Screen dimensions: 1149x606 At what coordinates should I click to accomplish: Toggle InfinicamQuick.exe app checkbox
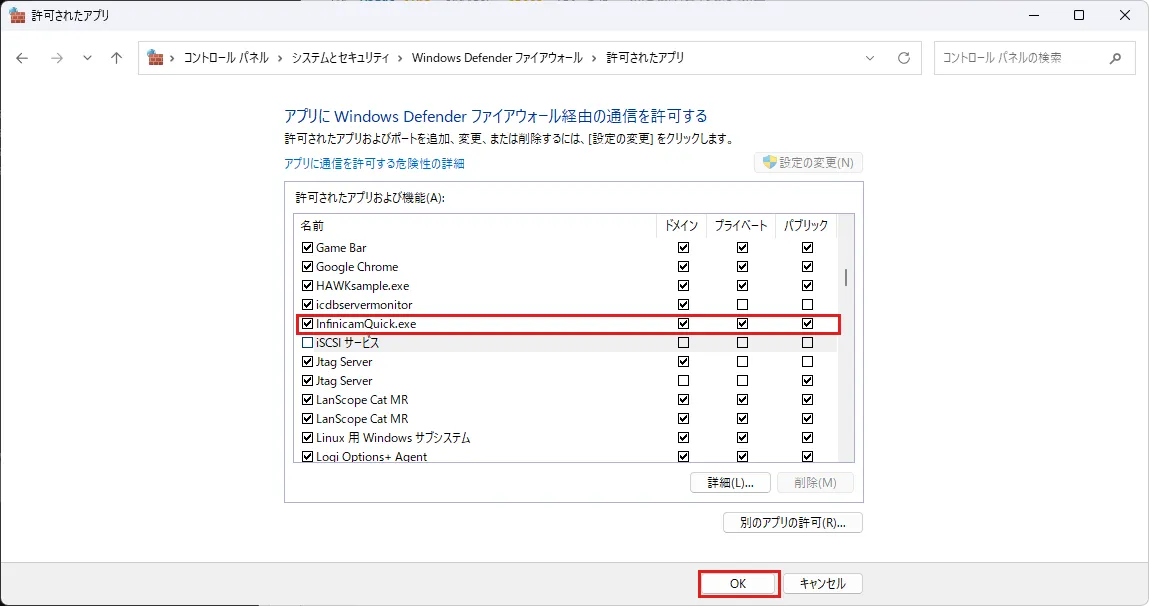[x=308, y=324]
